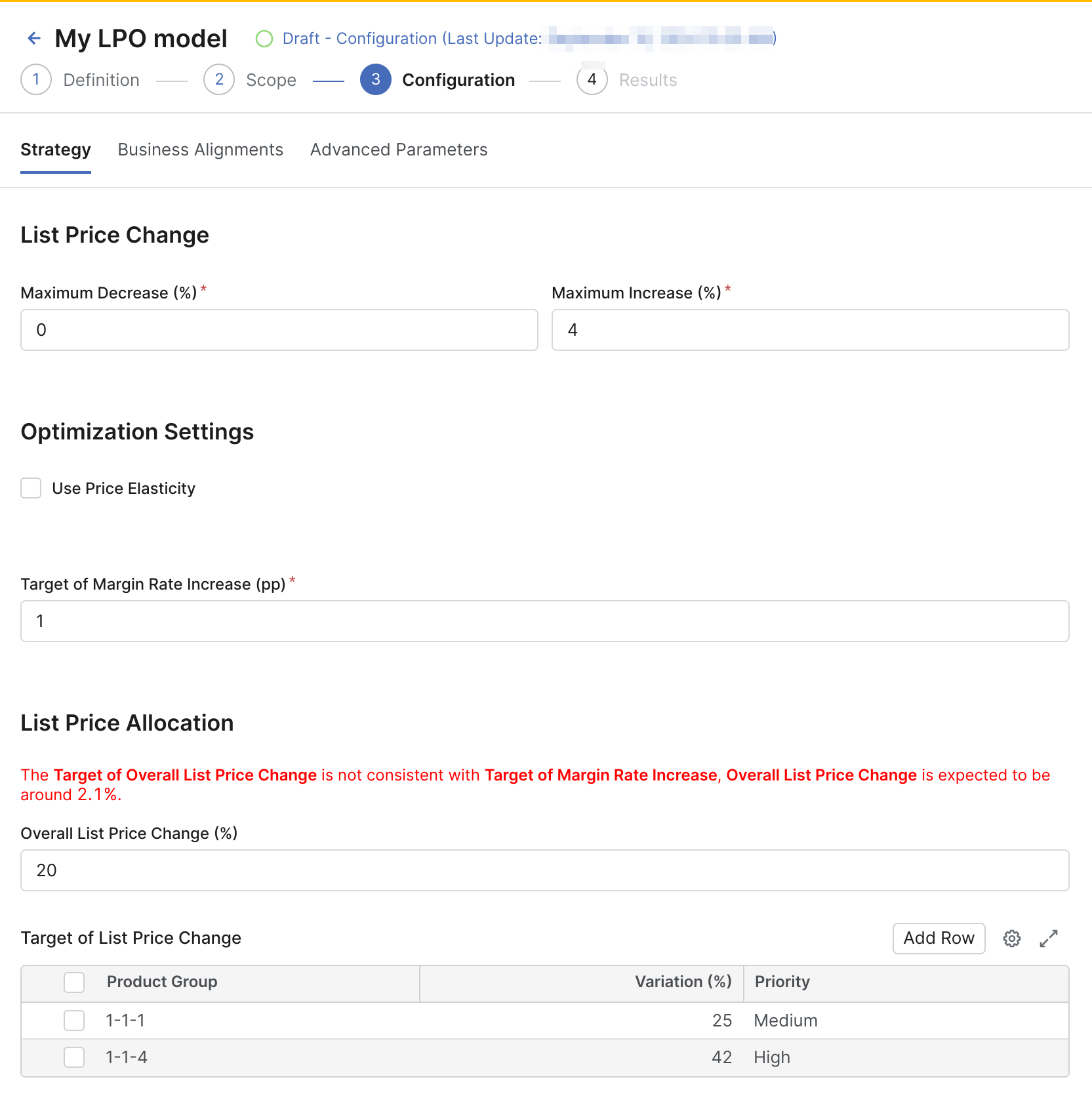Click the Maximum Increase (%) input
This screenshot has width=1092, height=1094.
[810, 330]
